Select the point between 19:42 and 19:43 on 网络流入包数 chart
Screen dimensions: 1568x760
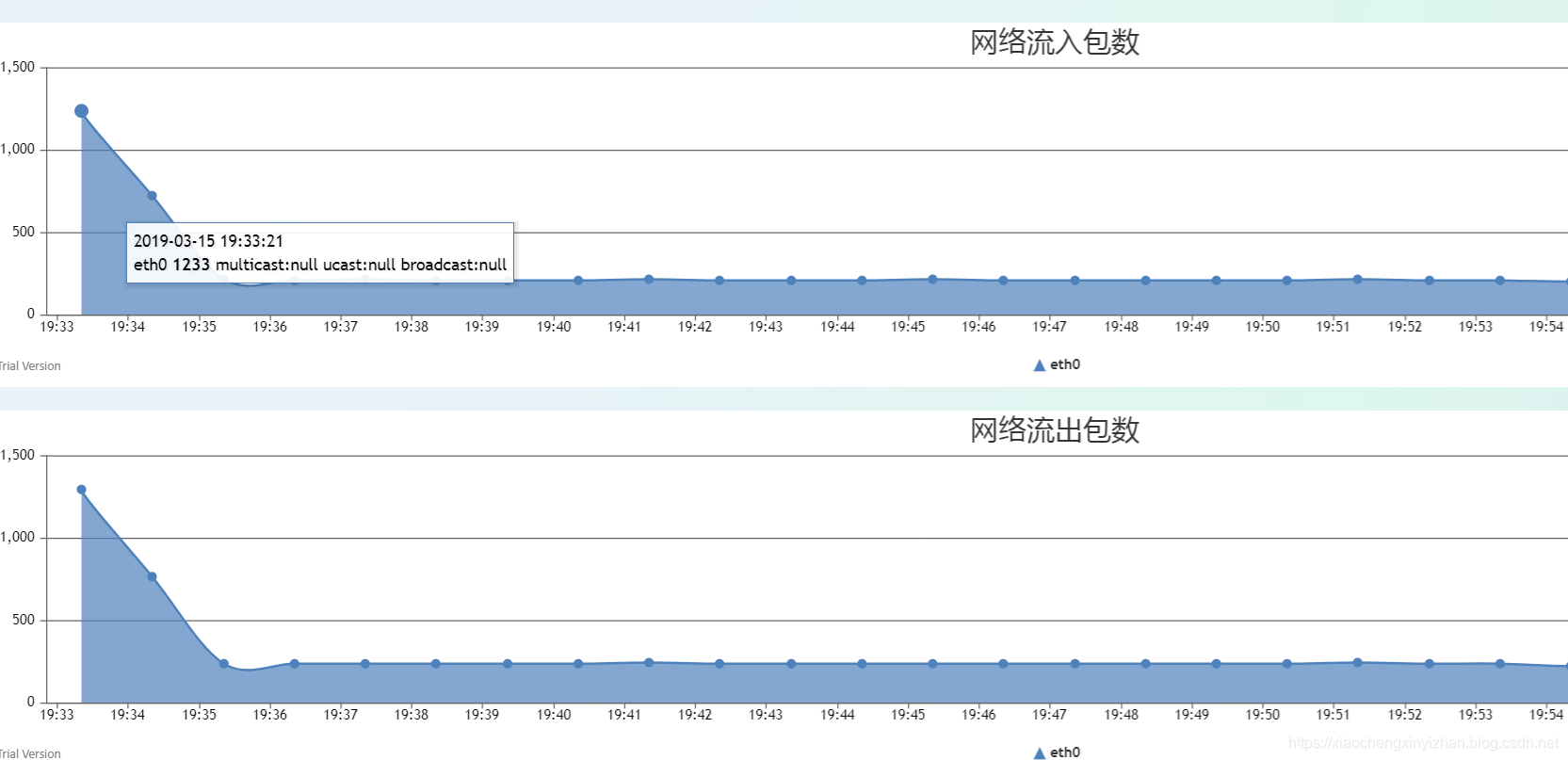pos(719,281)
